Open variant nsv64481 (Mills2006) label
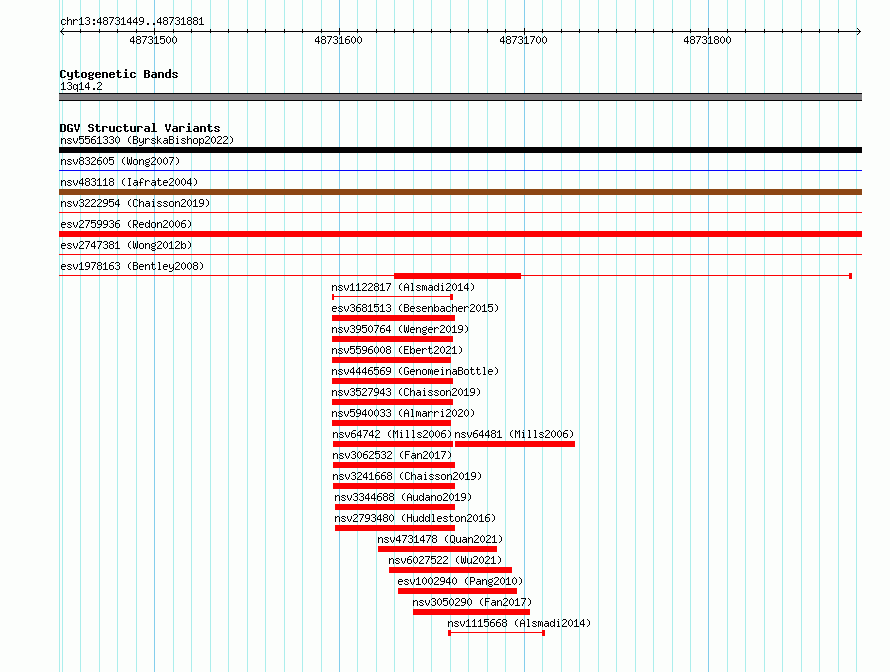Viewport: 890px width, 672px height. [x=514, y=434]
